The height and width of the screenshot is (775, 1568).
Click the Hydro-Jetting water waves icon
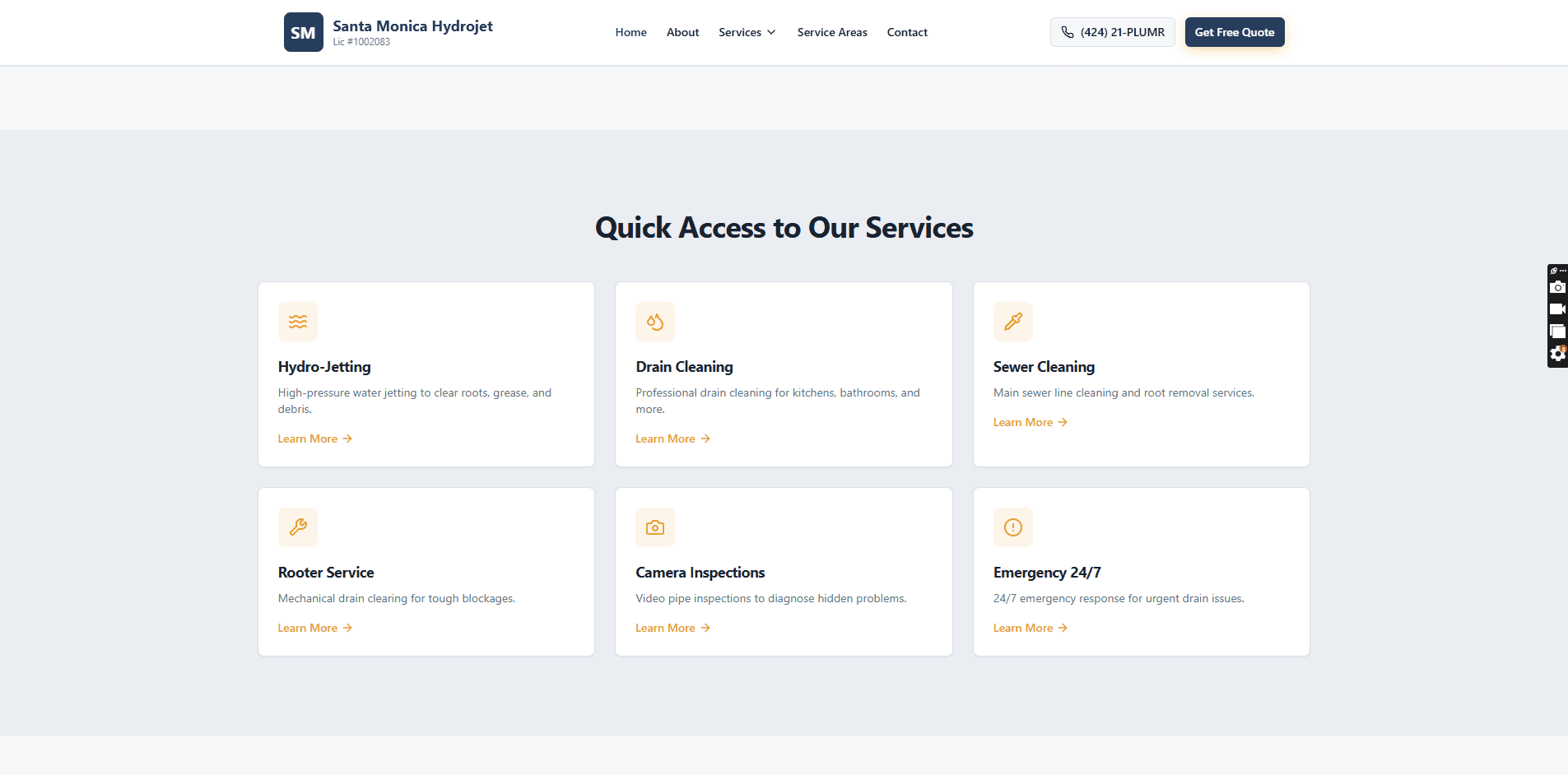coord(297,322)
